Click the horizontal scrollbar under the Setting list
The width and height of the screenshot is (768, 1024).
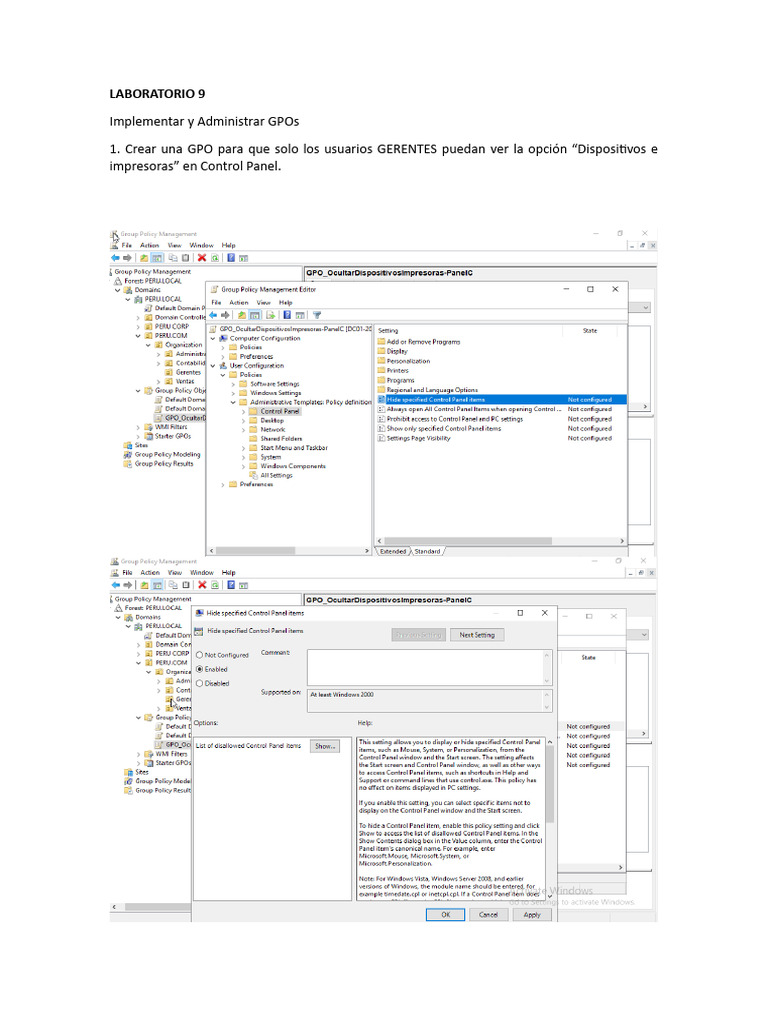pos(500,541)
